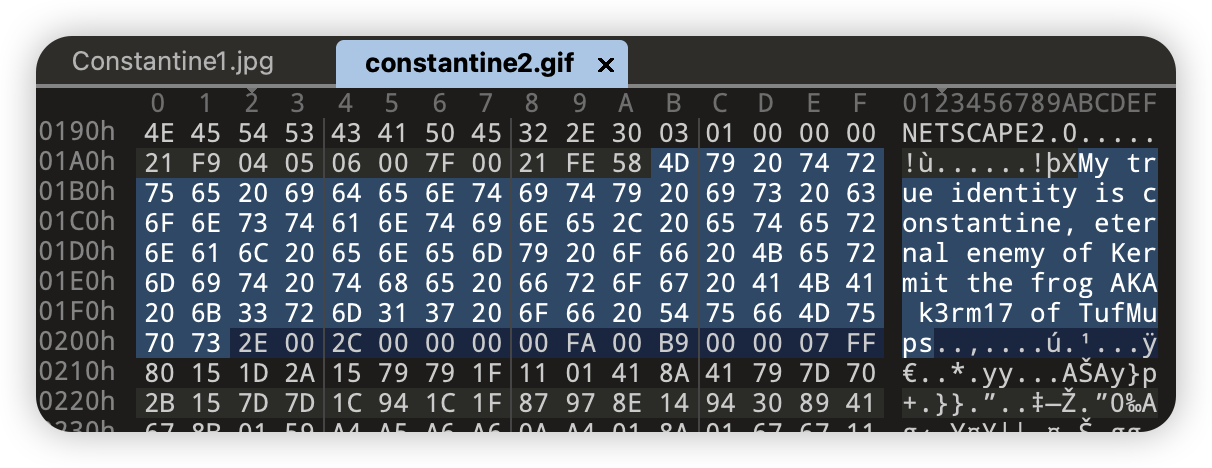The image size is (1212, 468).
Task: Select byte 2C after the comment text
Action: (x=346, y=344)
